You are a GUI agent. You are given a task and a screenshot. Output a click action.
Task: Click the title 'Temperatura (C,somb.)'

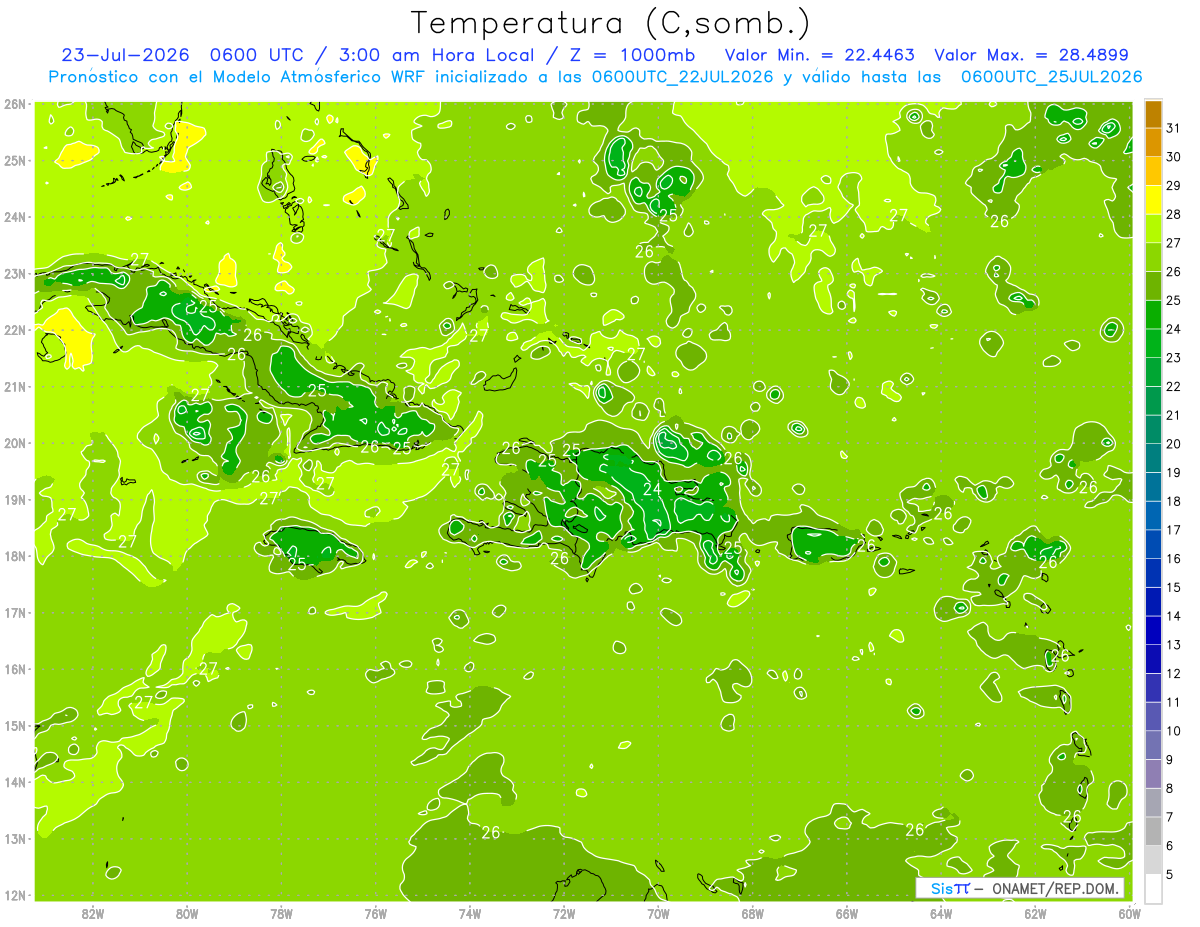[x=611, y=23]
